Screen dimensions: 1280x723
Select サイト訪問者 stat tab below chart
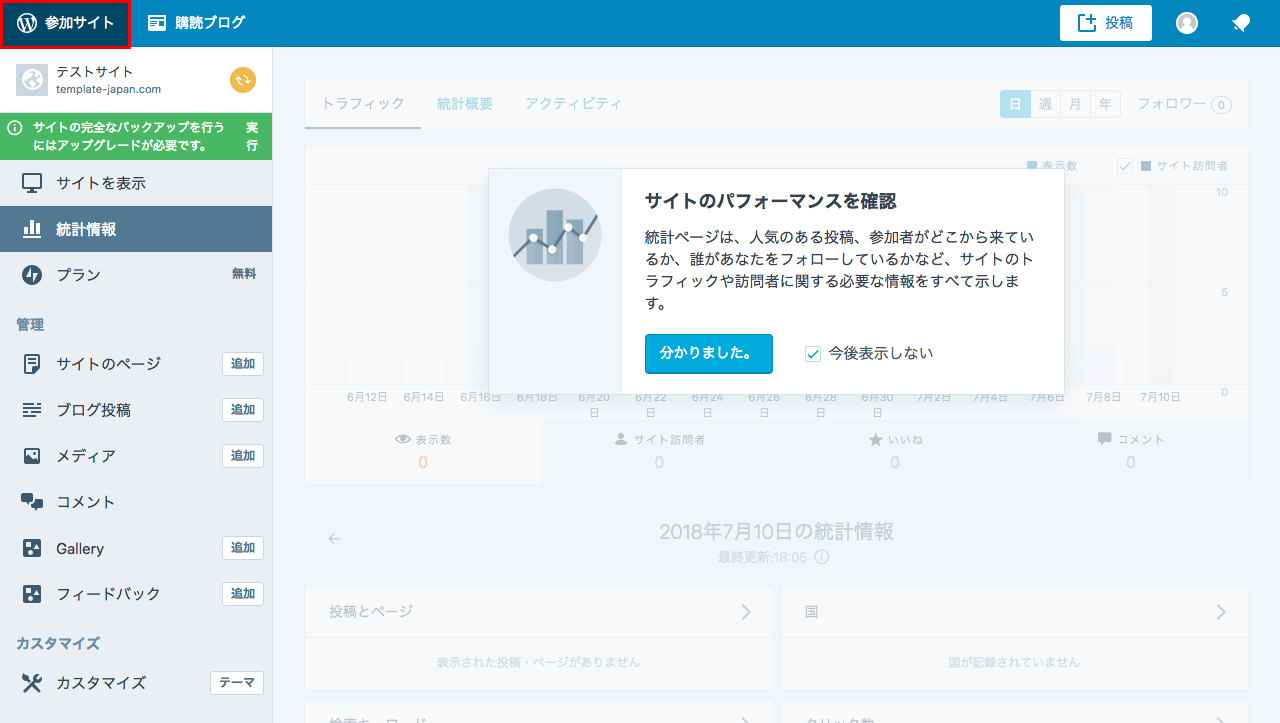[x=659, y=452]
